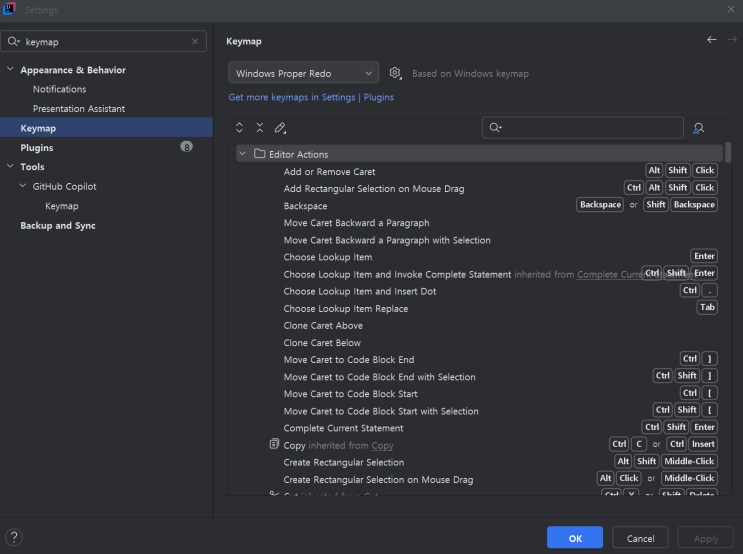Viewport: 743px width, 554px height.
Task: Click Collapse All icon in keymap toolbar
Action: [260, 127]
